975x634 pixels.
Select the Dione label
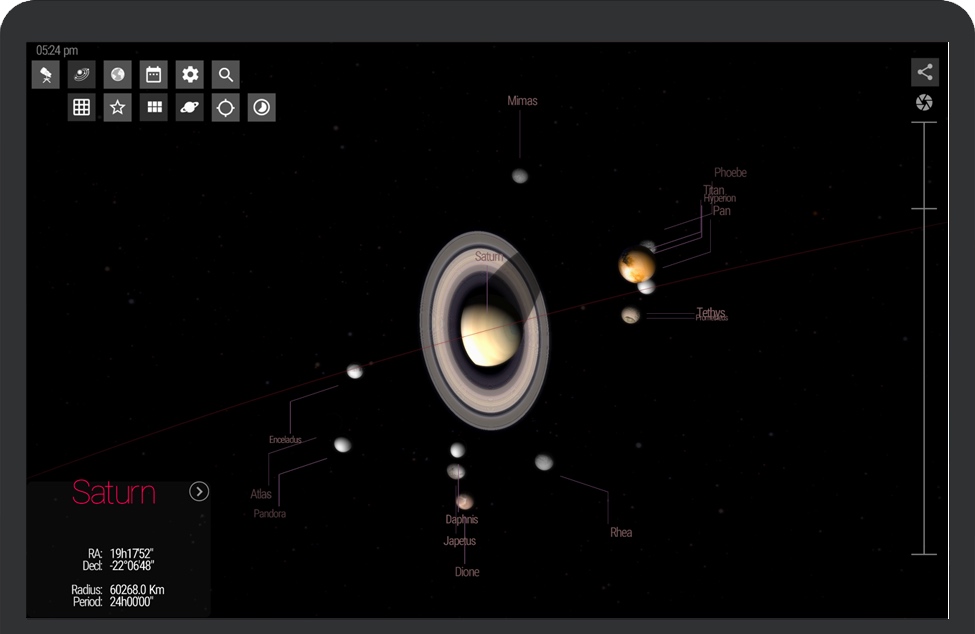coord(467,572)
